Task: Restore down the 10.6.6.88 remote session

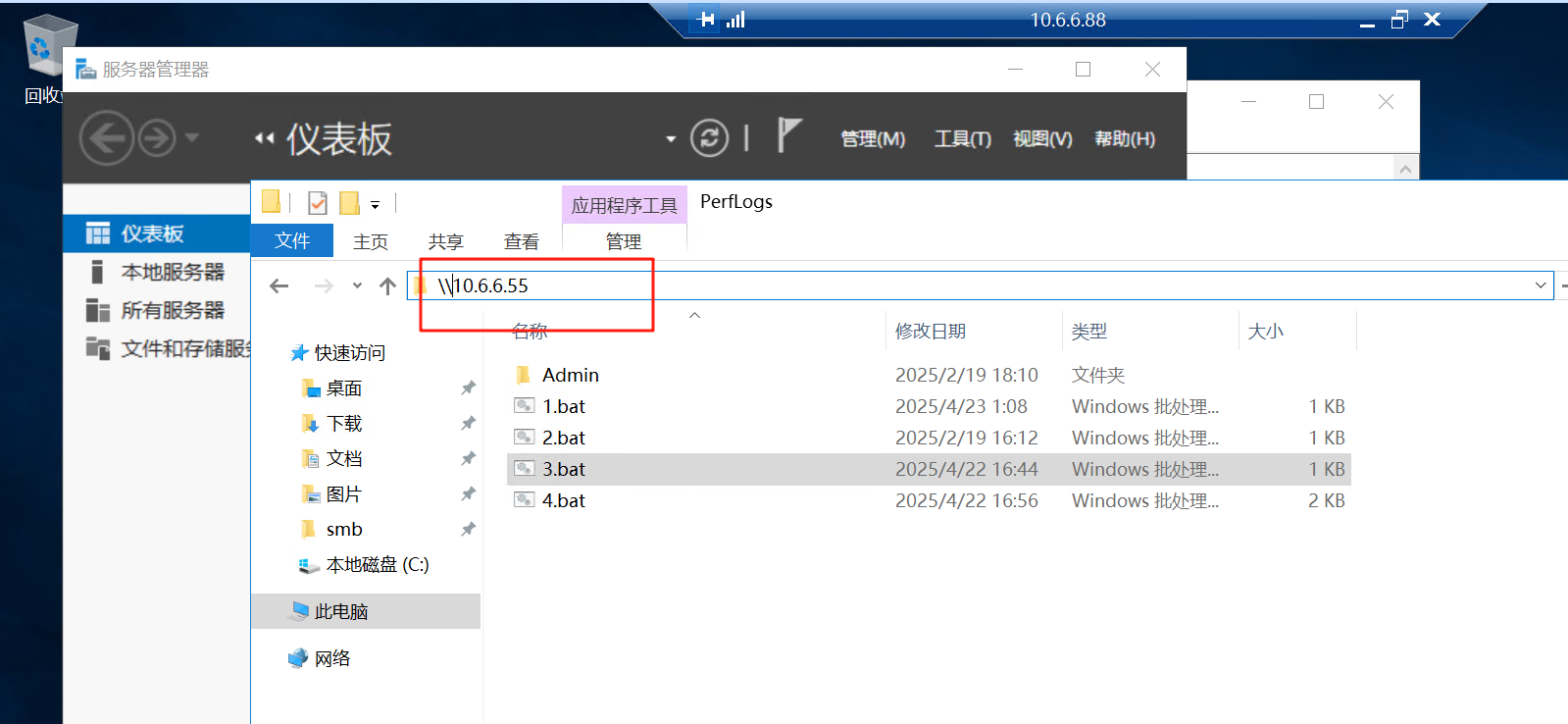Action: 1399,20
